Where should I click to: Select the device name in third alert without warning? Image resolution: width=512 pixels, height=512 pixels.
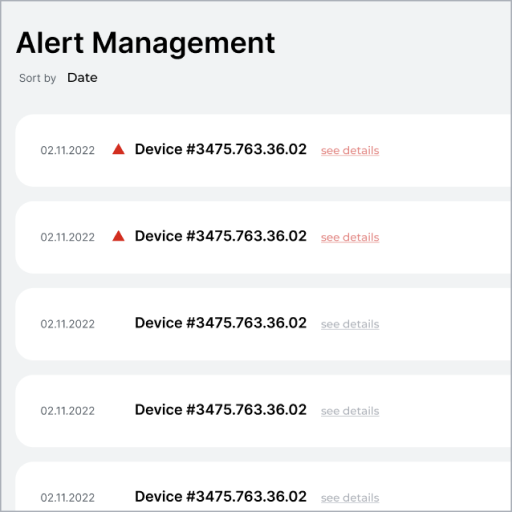pyautogui.click(x=221, y=323)
